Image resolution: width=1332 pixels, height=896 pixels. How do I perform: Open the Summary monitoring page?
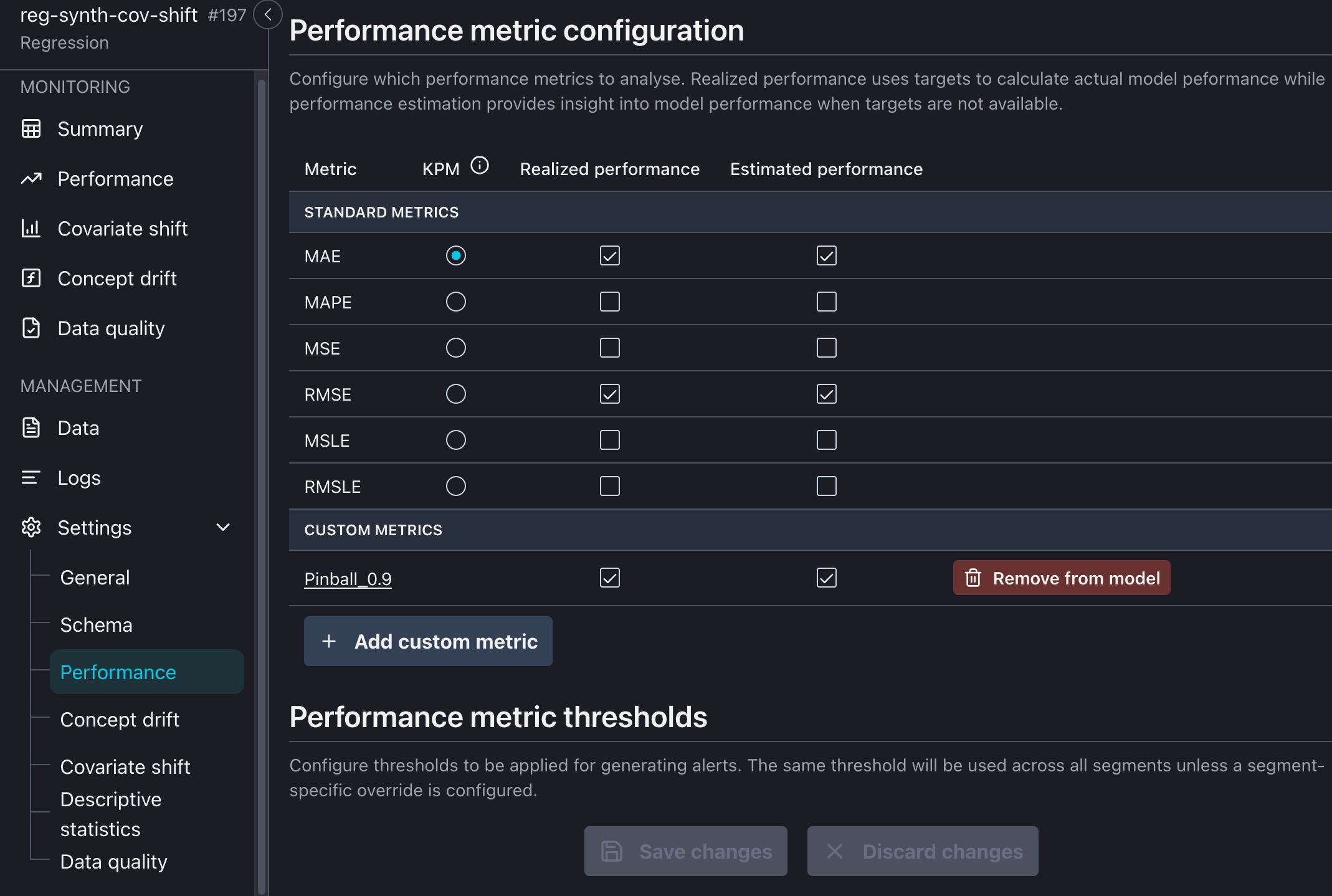tap(32, 129)
